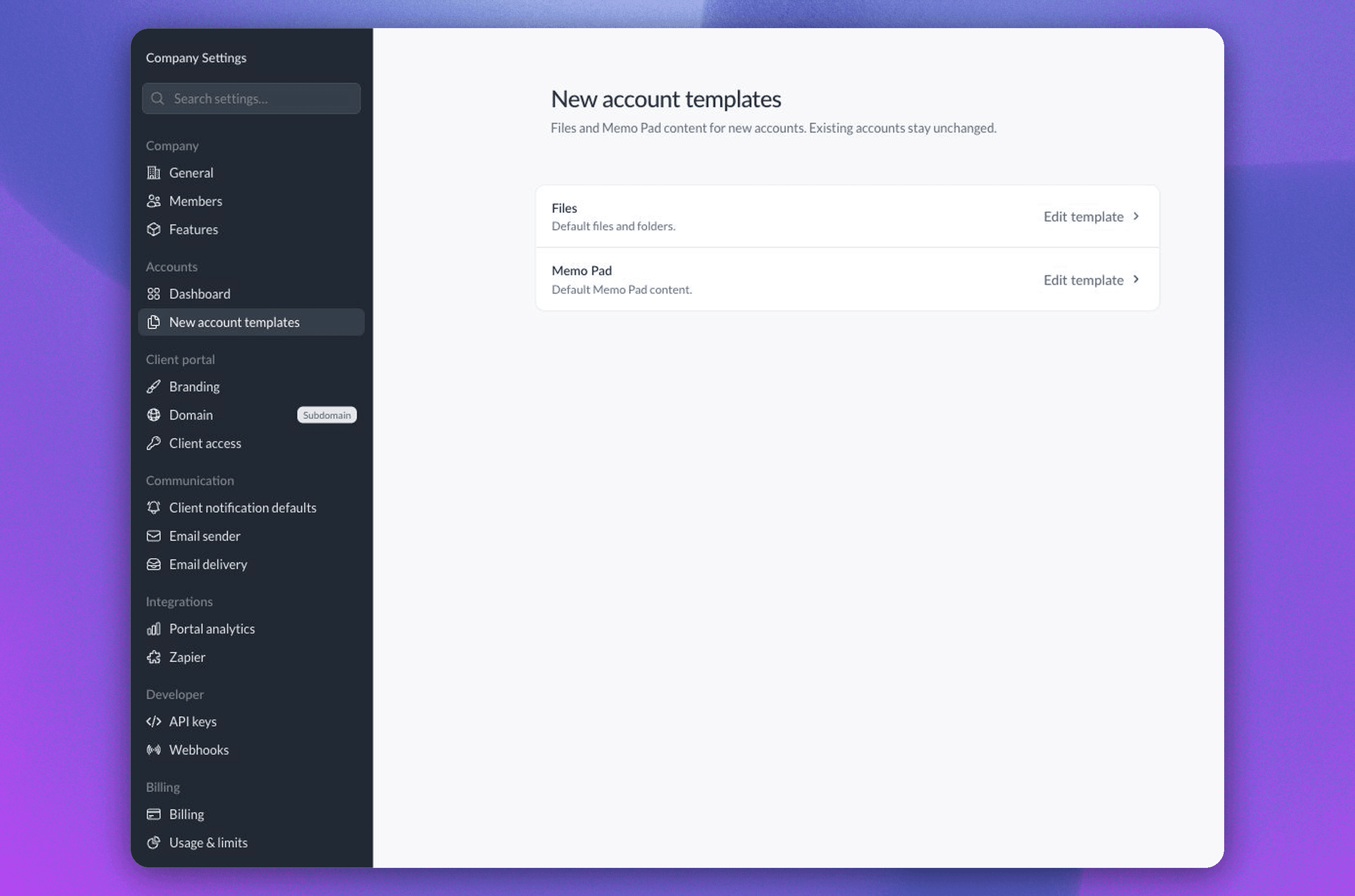Viewport: 1355px width, 896px height.
Task: Open Email delivery page
Action: point(251,565)
